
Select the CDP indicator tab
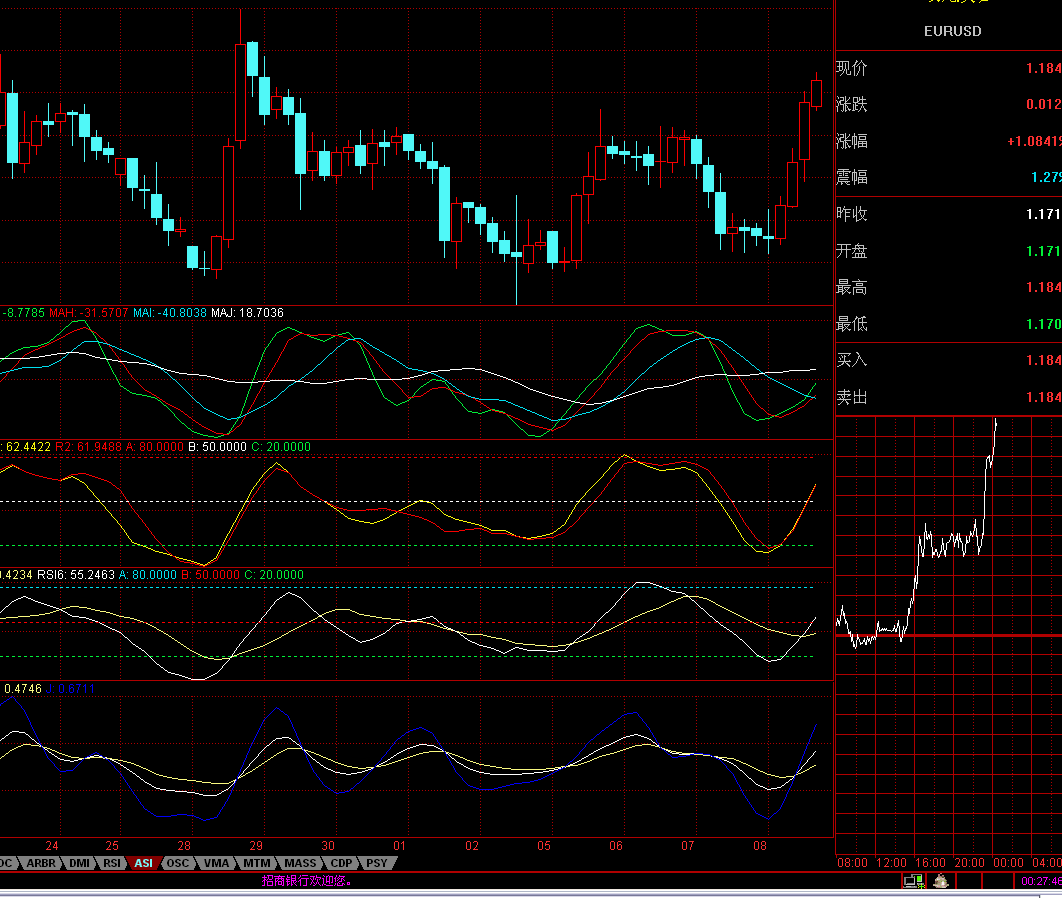click(x=341, y=863)
